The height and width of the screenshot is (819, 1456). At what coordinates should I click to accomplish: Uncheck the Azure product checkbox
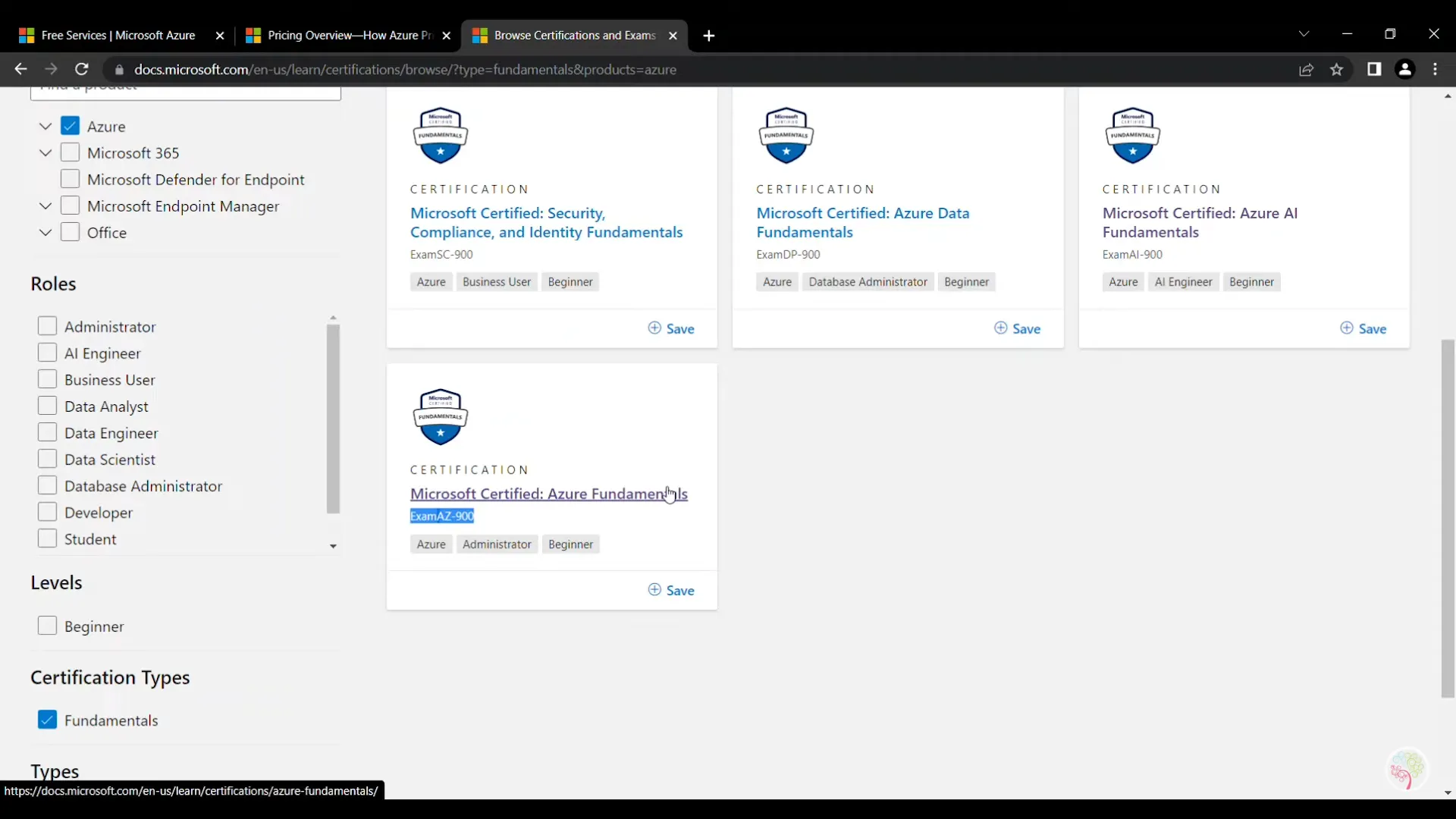tap(70, 126)
